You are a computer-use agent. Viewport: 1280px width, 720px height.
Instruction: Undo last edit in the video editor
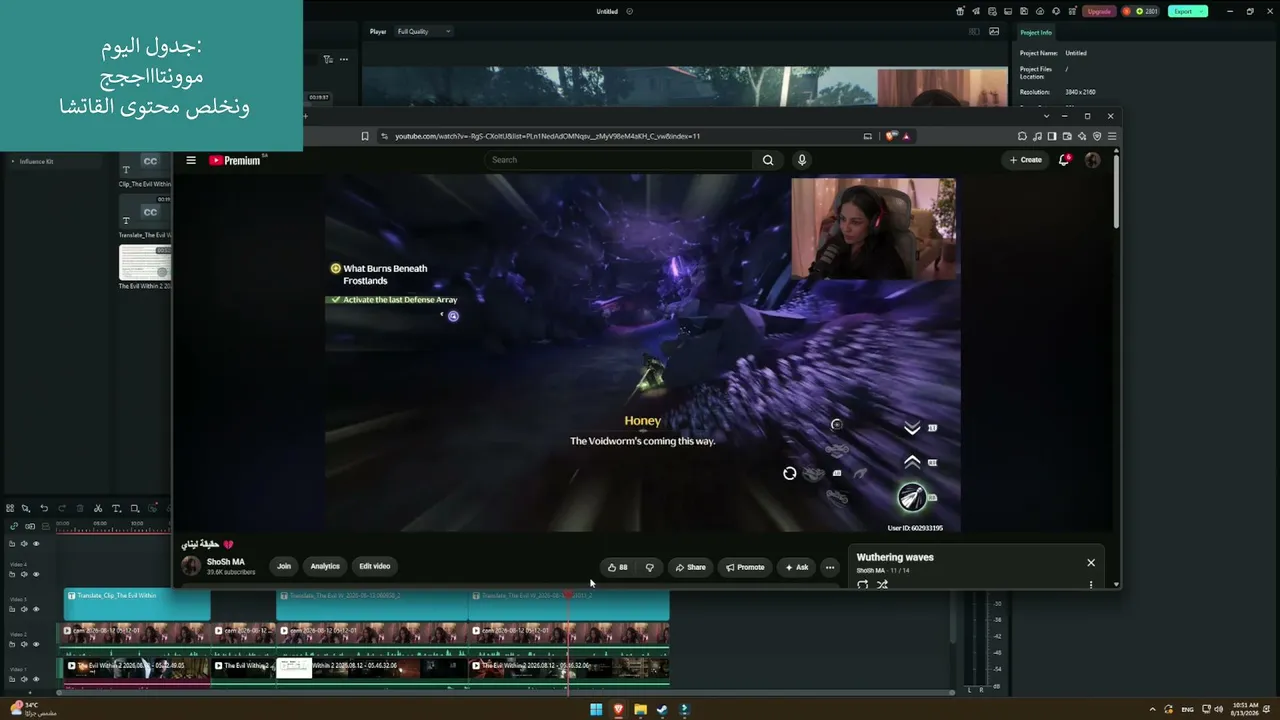[44, 508]
